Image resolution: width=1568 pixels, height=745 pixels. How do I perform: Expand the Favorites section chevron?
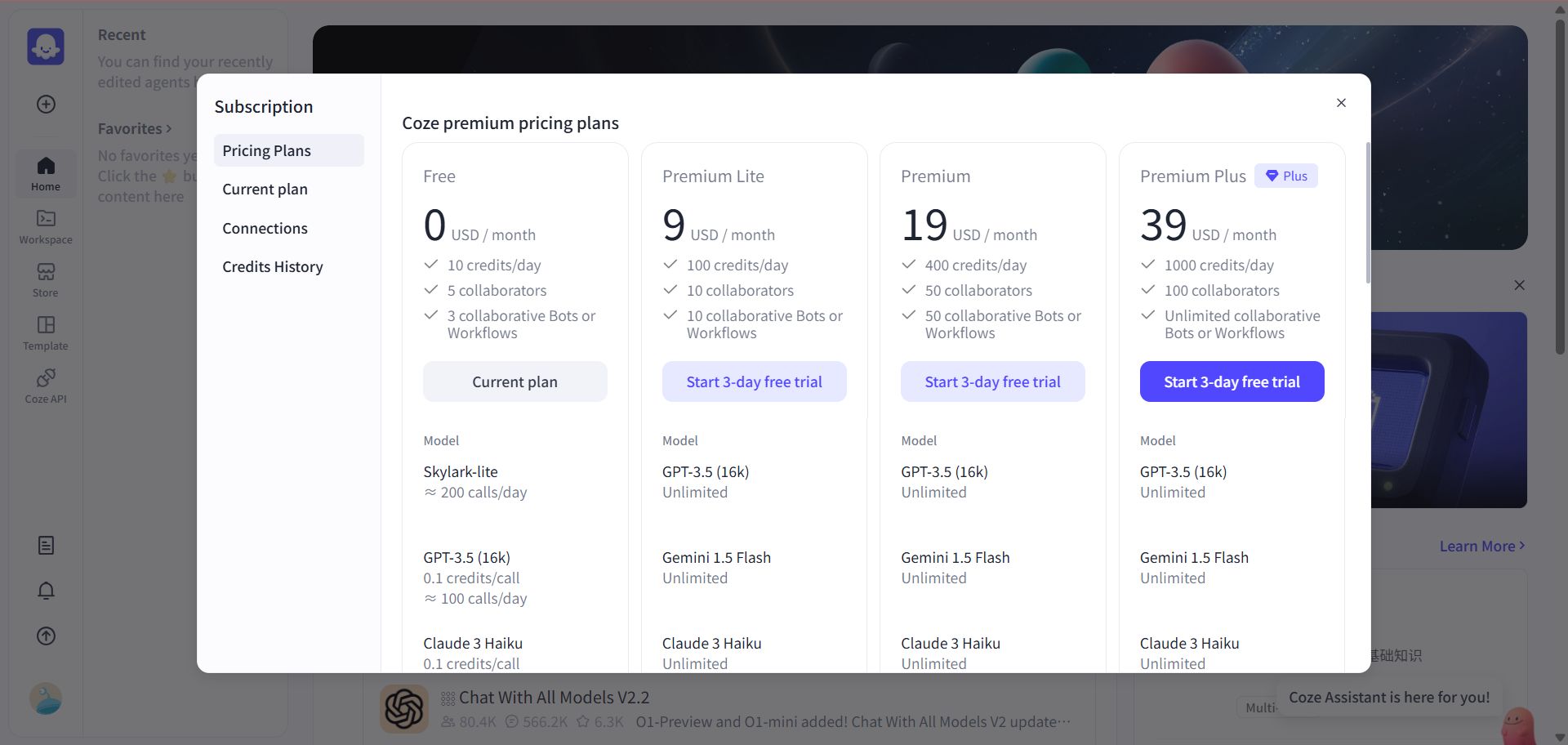(169, 128)
